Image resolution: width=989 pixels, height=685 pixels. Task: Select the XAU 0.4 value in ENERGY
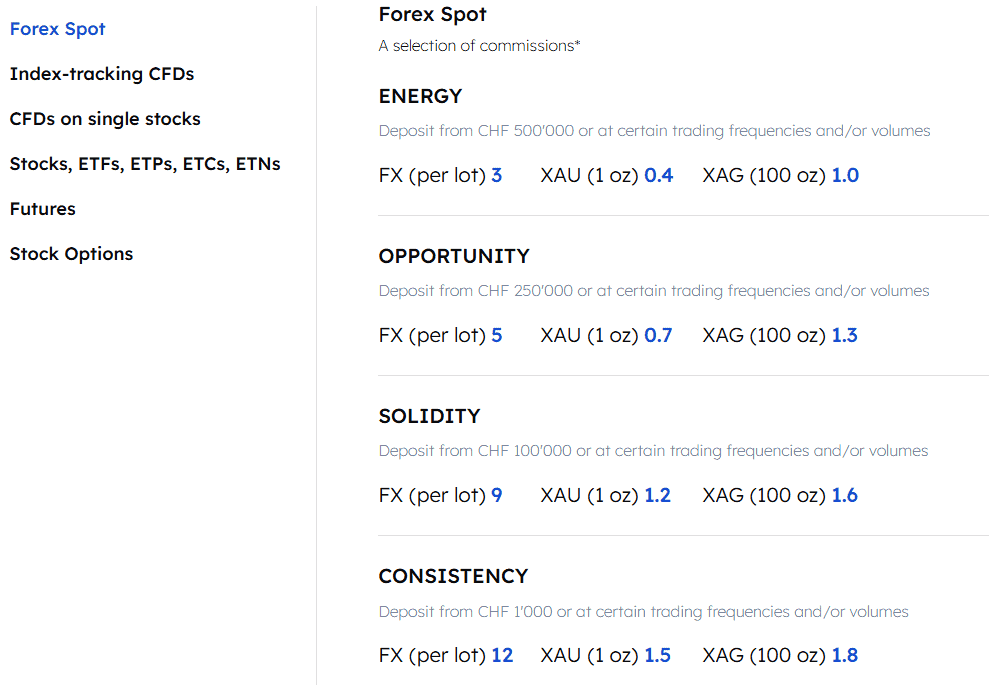tap(660, 174)
